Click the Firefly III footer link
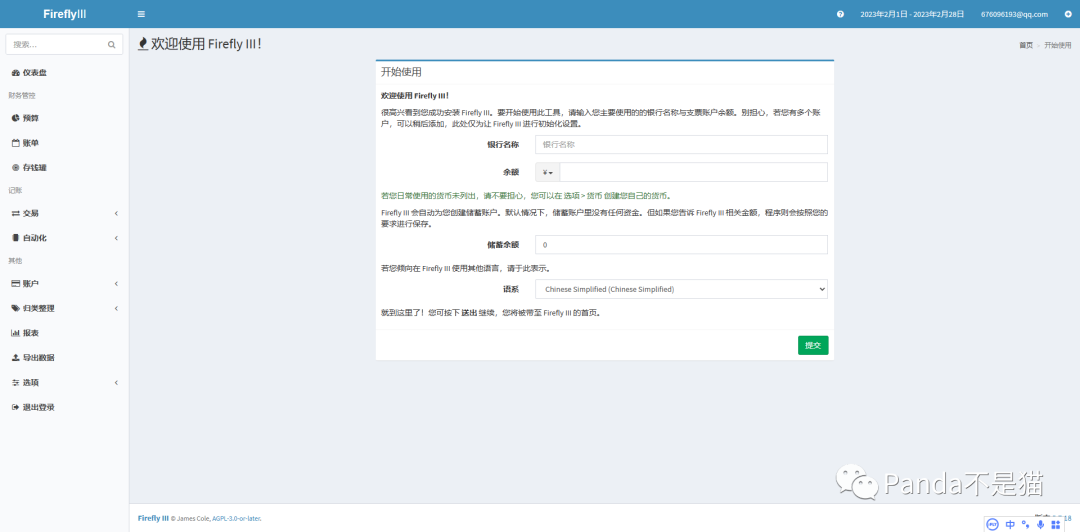 point(153,518)
